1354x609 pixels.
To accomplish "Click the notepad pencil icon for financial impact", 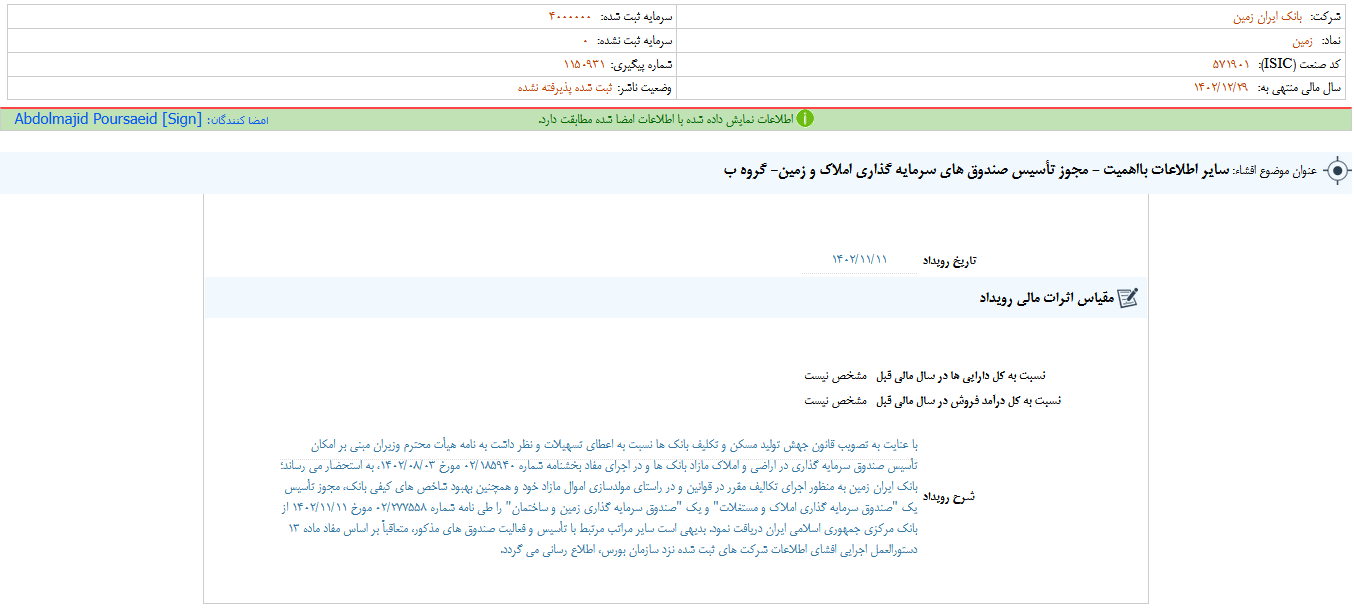I will coord(1127,298).
